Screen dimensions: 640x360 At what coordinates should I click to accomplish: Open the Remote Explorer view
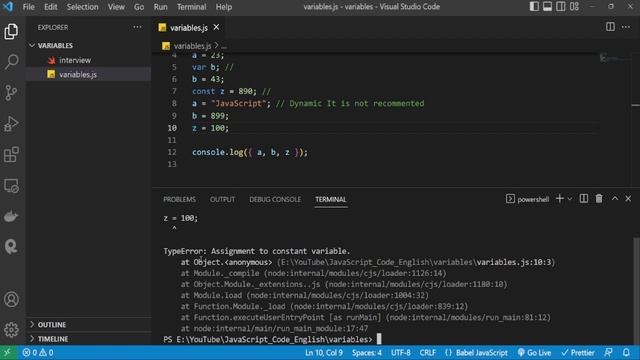point(11,186)
